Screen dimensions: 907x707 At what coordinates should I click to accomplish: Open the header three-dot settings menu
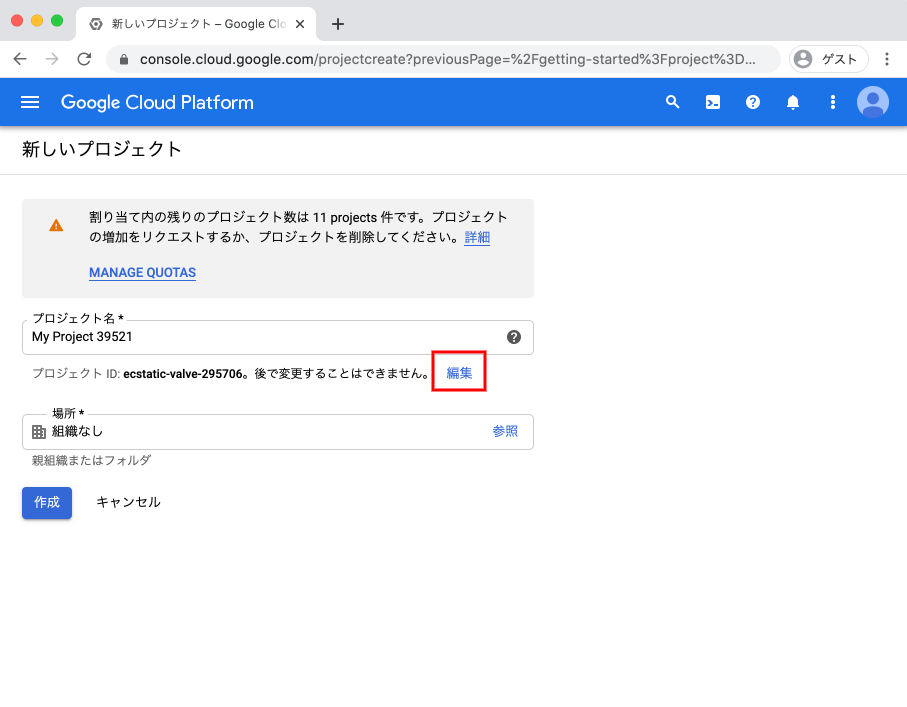pyautogui.click(x=832, y=102)
